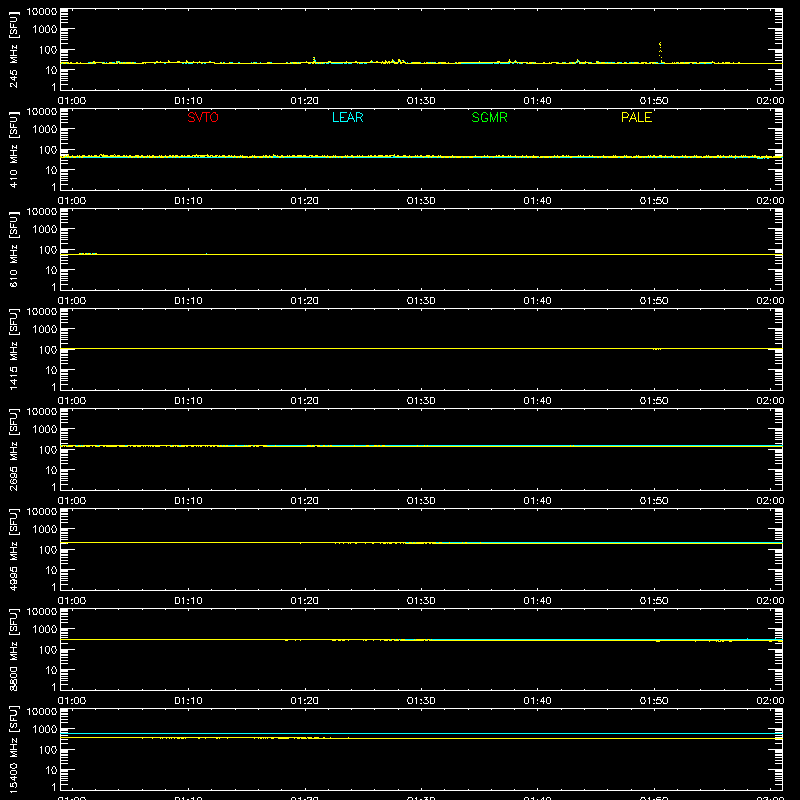Click the 610 MHz [SFU] axis title

click(14, 249)
